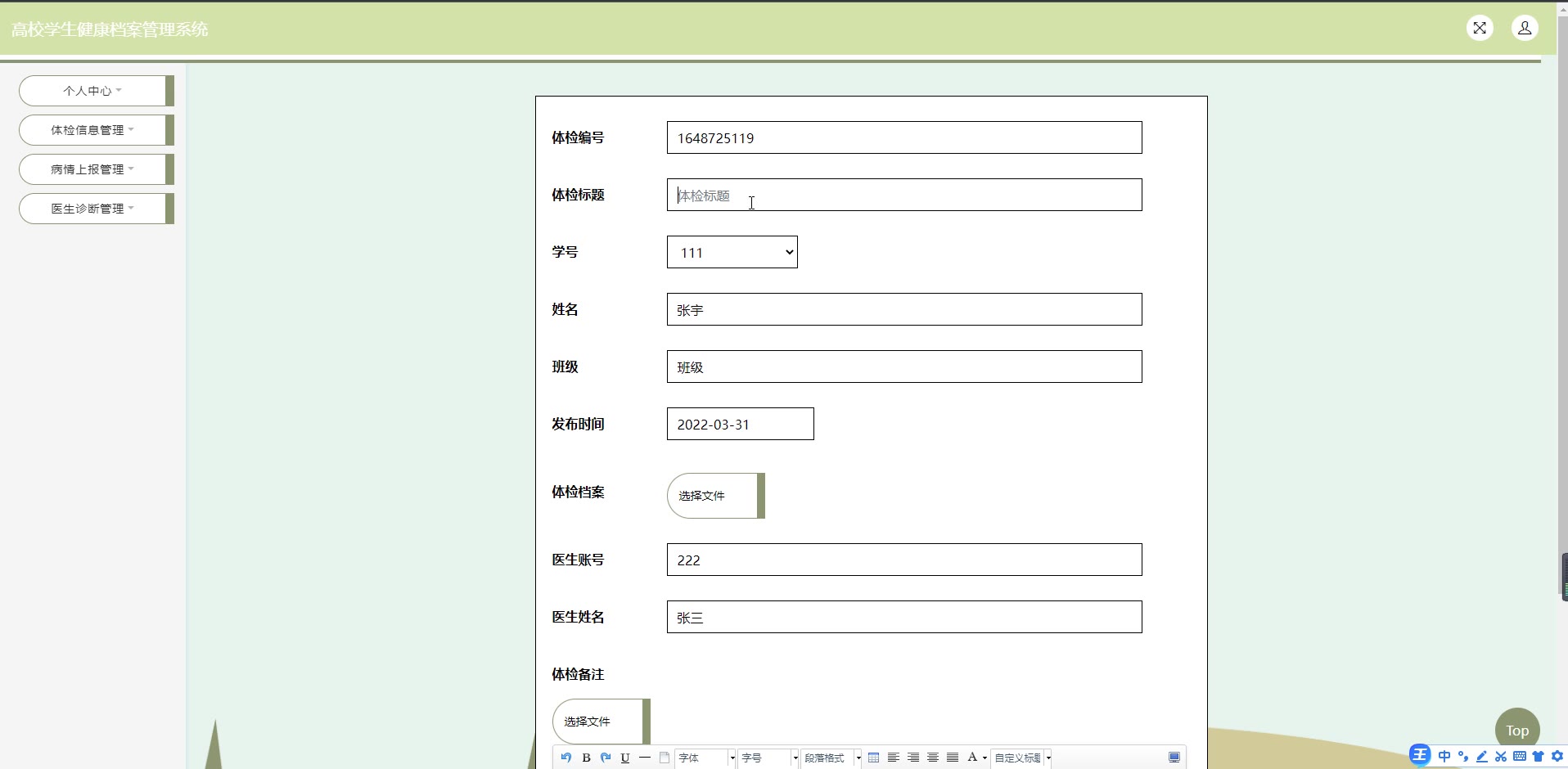Toggle IME punctuation mode icon
This screenshot has width=1568, height=769.
pos(1463,756)
